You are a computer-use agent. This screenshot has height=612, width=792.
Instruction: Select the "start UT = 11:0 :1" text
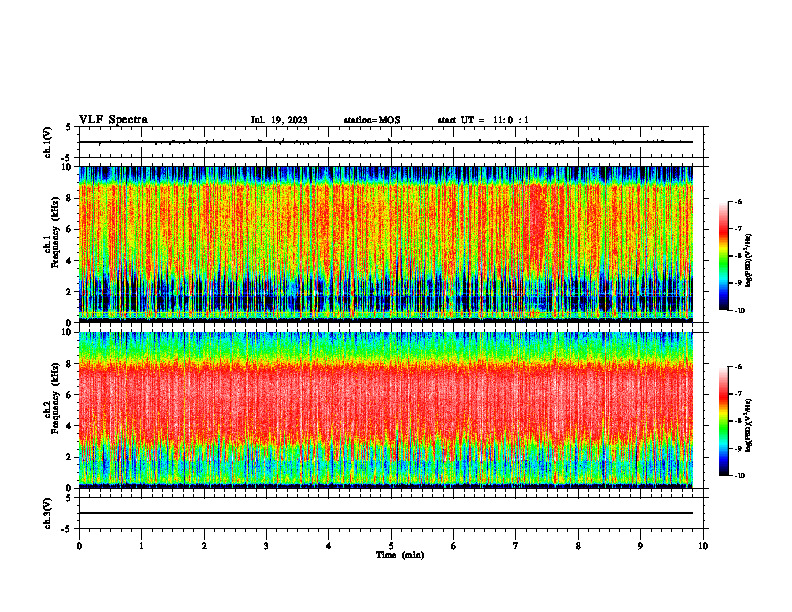[483, 120]
